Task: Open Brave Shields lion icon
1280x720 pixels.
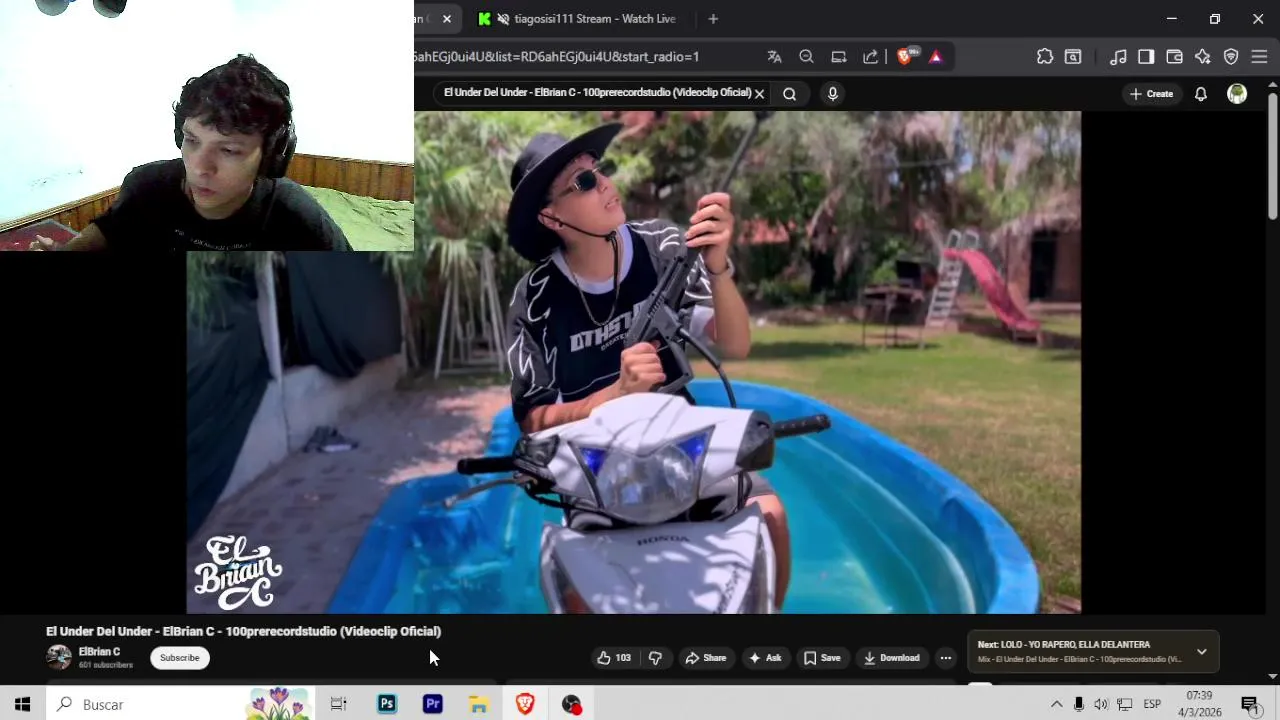Action: click(905, 57)
